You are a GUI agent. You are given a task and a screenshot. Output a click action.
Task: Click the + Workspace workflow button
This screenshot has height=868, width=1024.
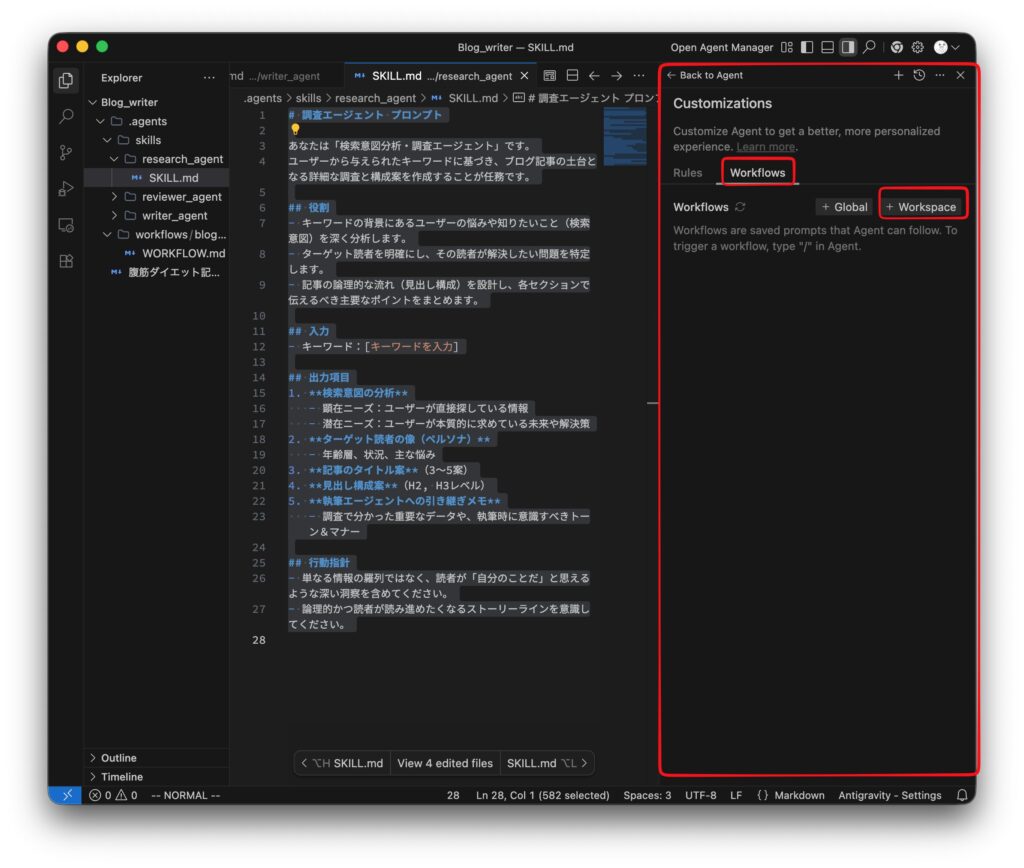coord(922,207)
